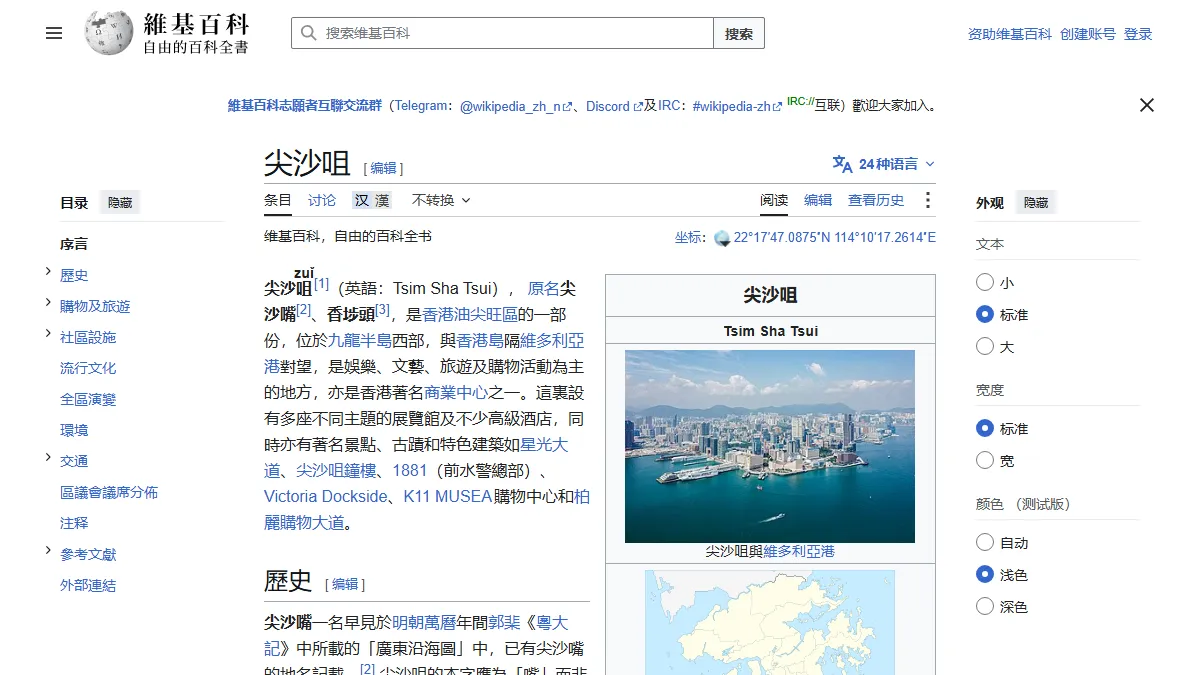Open the three-dot more options menu
The image size is (1200, 675).
927,200
